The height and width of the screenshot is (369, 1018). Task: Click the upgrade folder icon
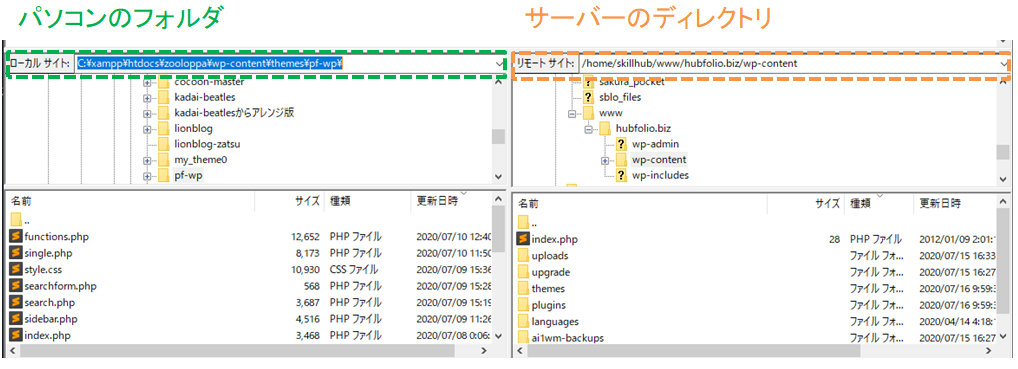point(523,272)
